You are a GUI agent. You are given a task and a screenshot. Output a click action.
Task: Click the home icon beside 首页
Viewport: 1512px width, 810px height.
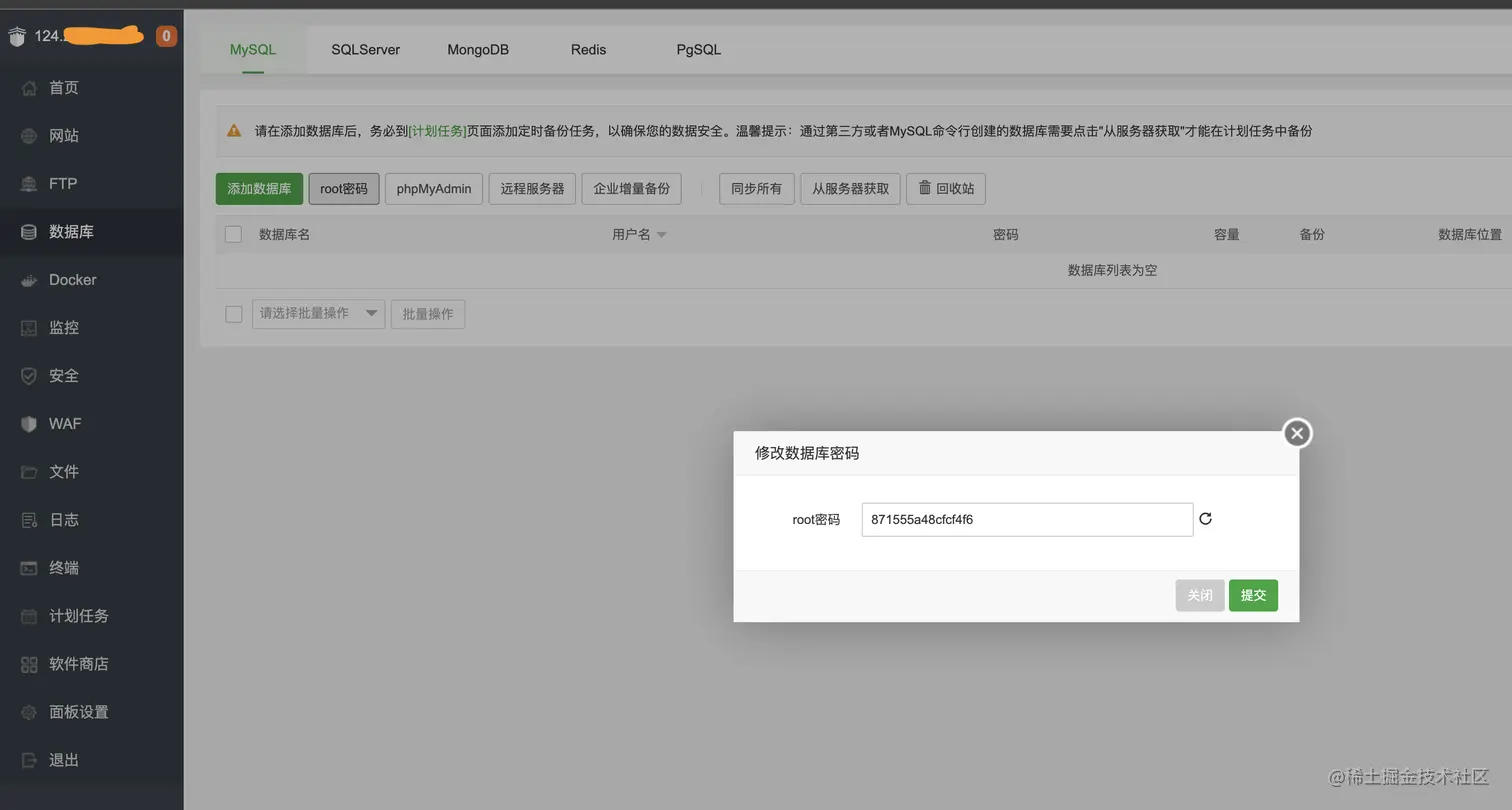[29, 88]
